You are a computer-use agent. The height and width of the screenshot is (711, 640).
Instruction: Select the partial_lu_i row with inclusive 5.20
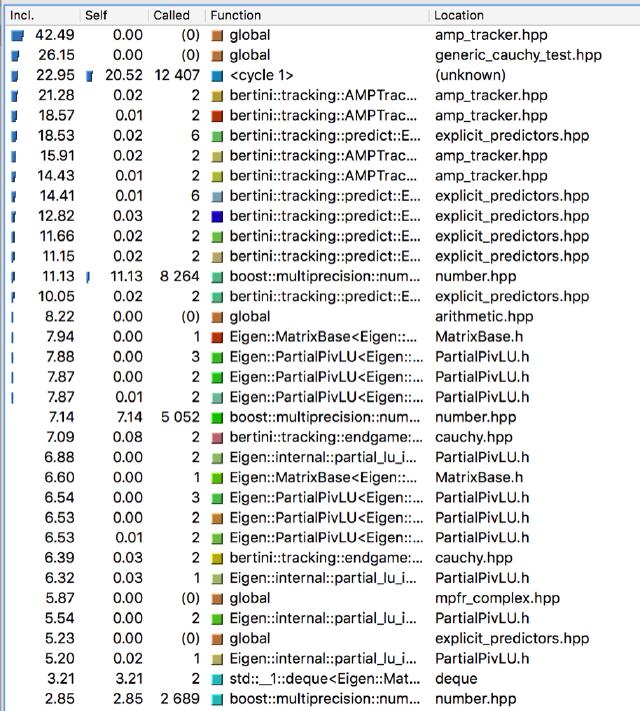click(x=322, y=658)
